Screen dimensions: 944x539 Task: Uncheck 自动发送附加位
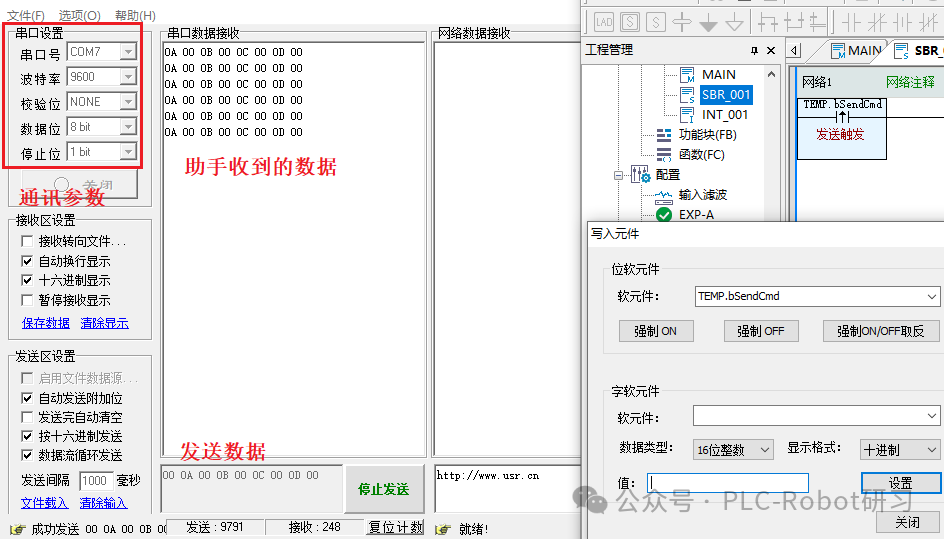[27, 398]
